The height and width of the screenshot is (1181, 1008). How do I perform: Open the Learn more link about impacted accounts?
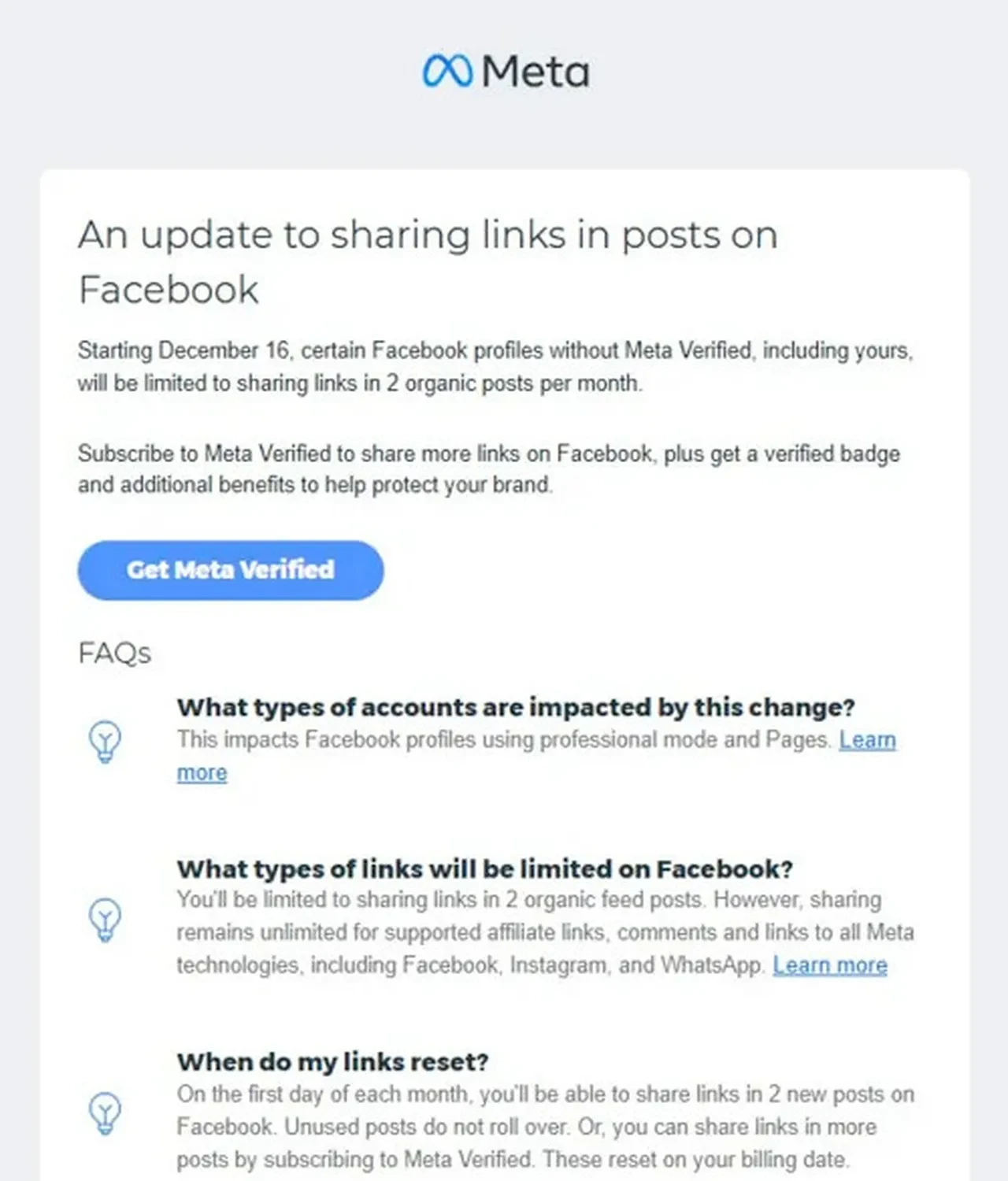868,740
